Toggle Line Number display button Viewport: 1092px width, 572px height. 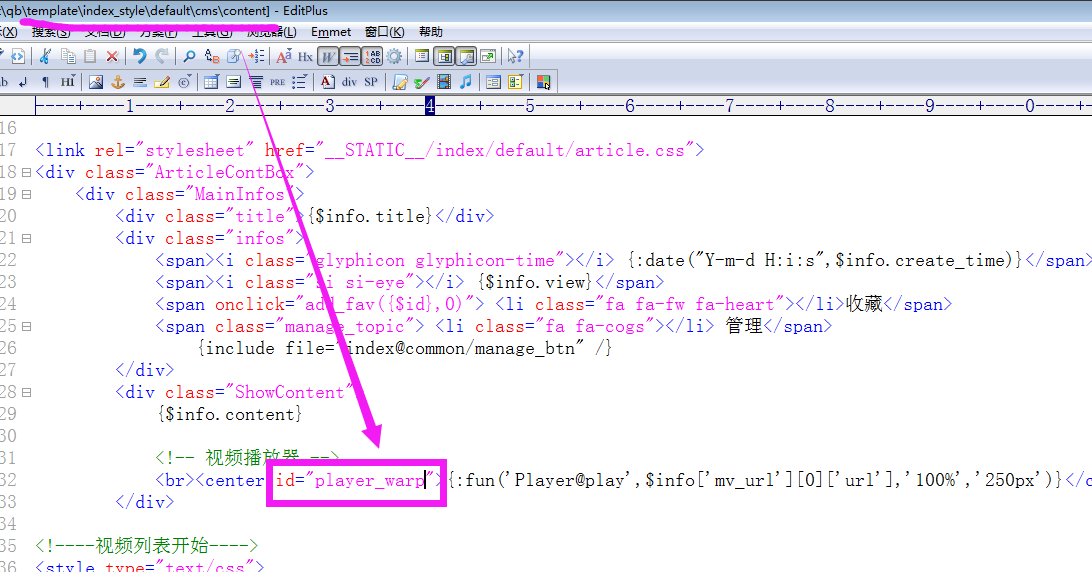(x=373, y=56)
